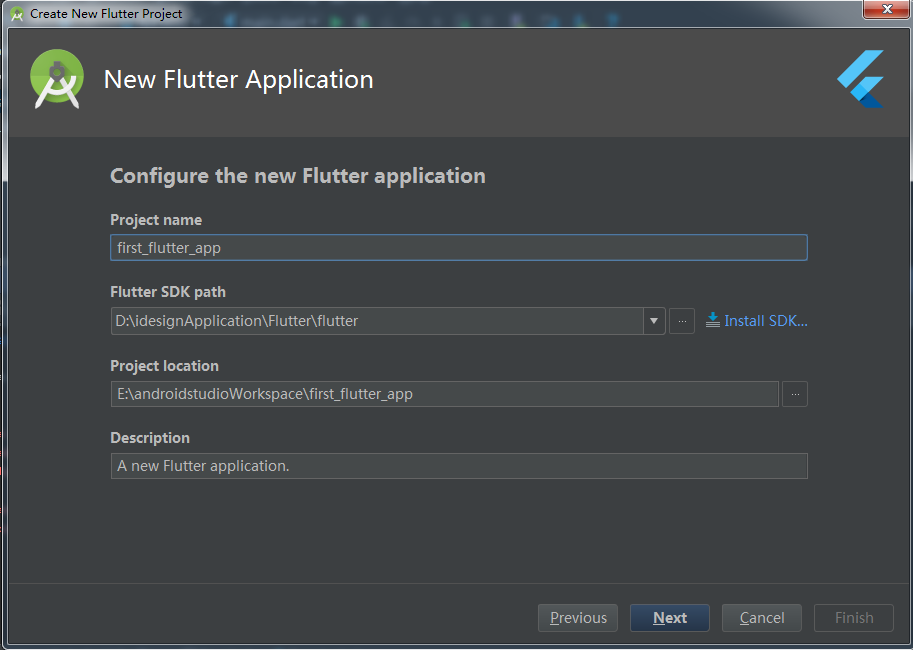Click the Flutter logo in the header
Screen dimensions: 913x650
pos(861,79)
